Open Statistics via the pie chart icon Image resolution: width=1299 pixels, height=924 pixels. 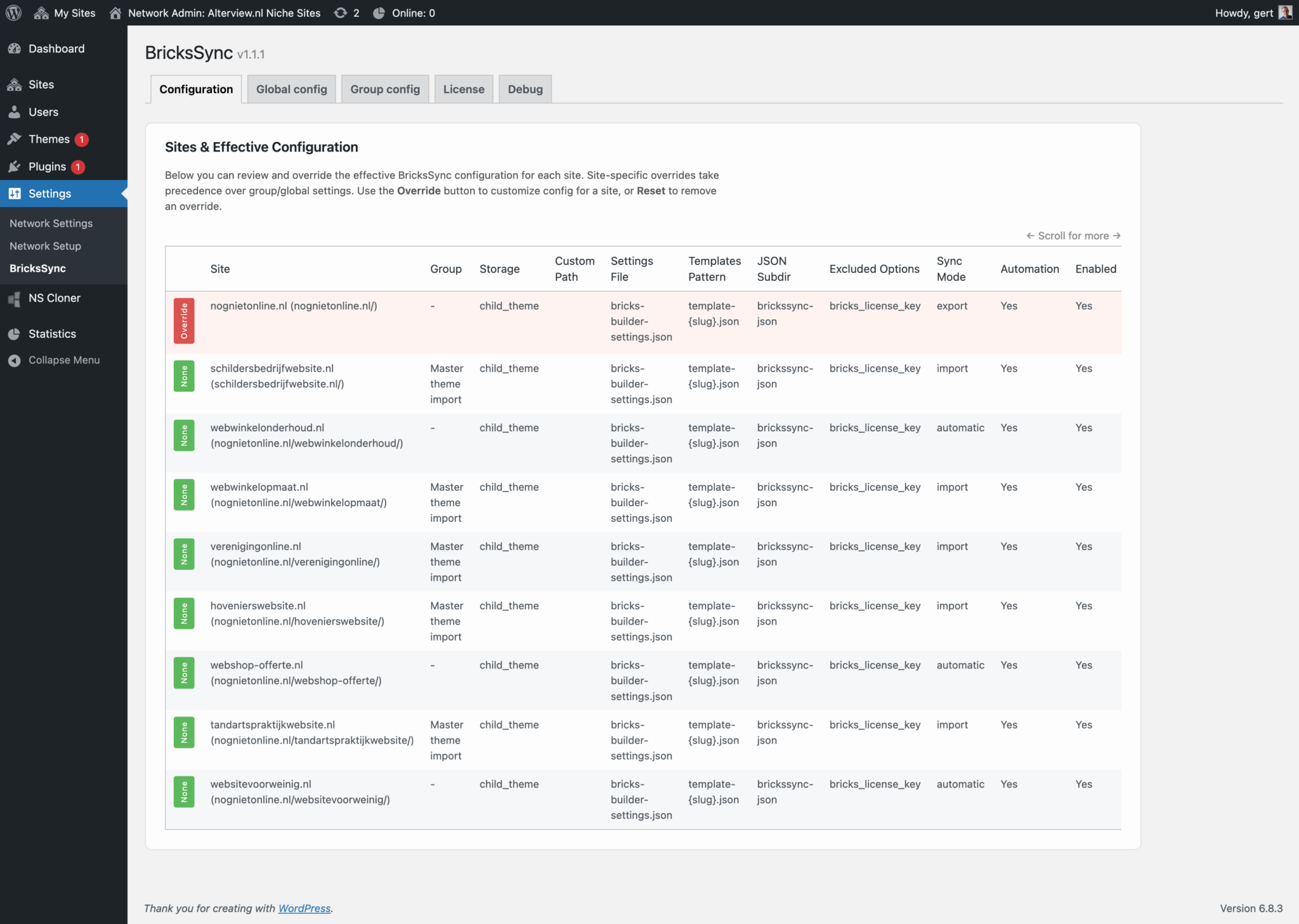tap(15, 334)
